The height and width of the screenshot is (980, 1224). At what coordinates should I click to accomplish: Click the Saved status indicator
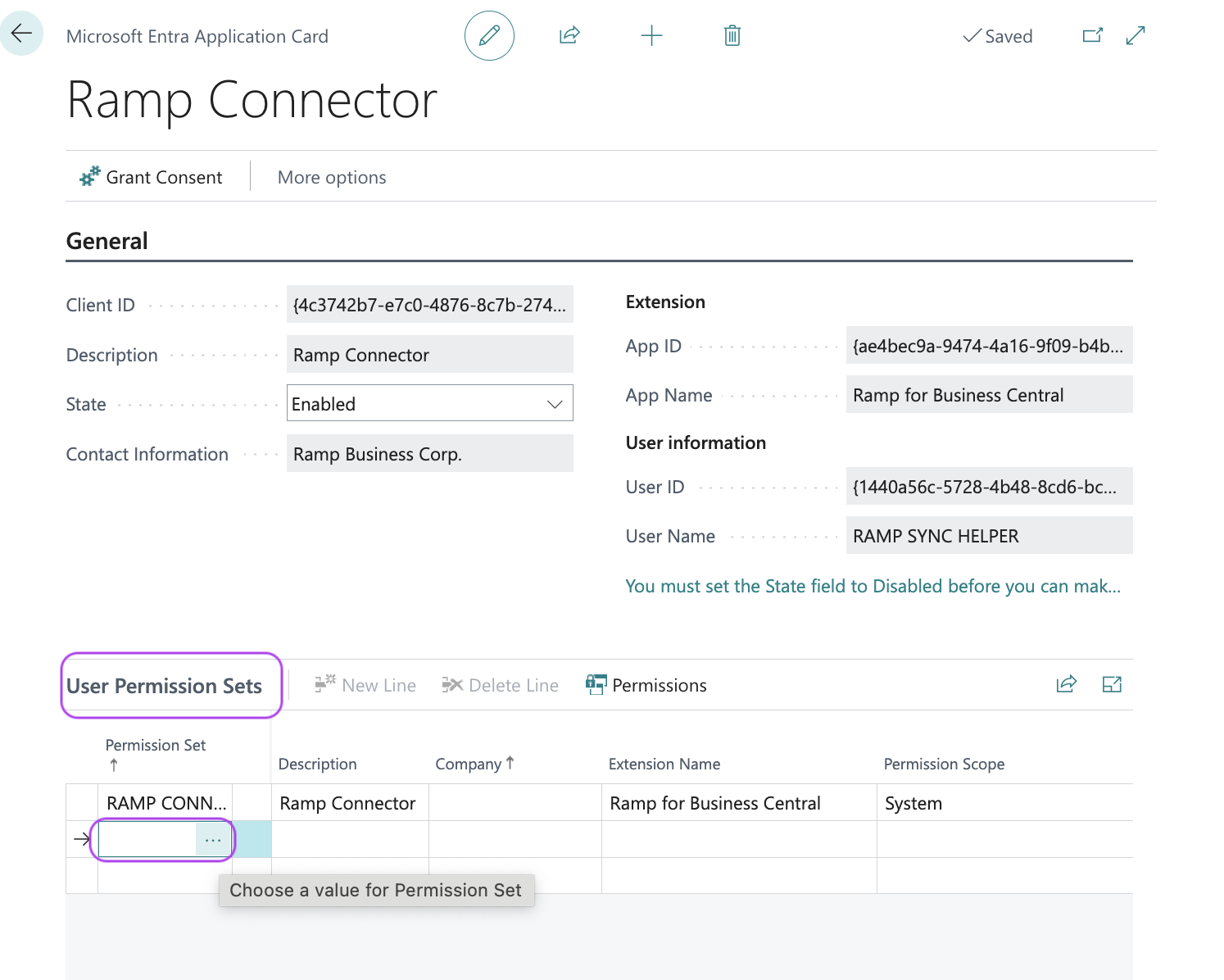997,36
